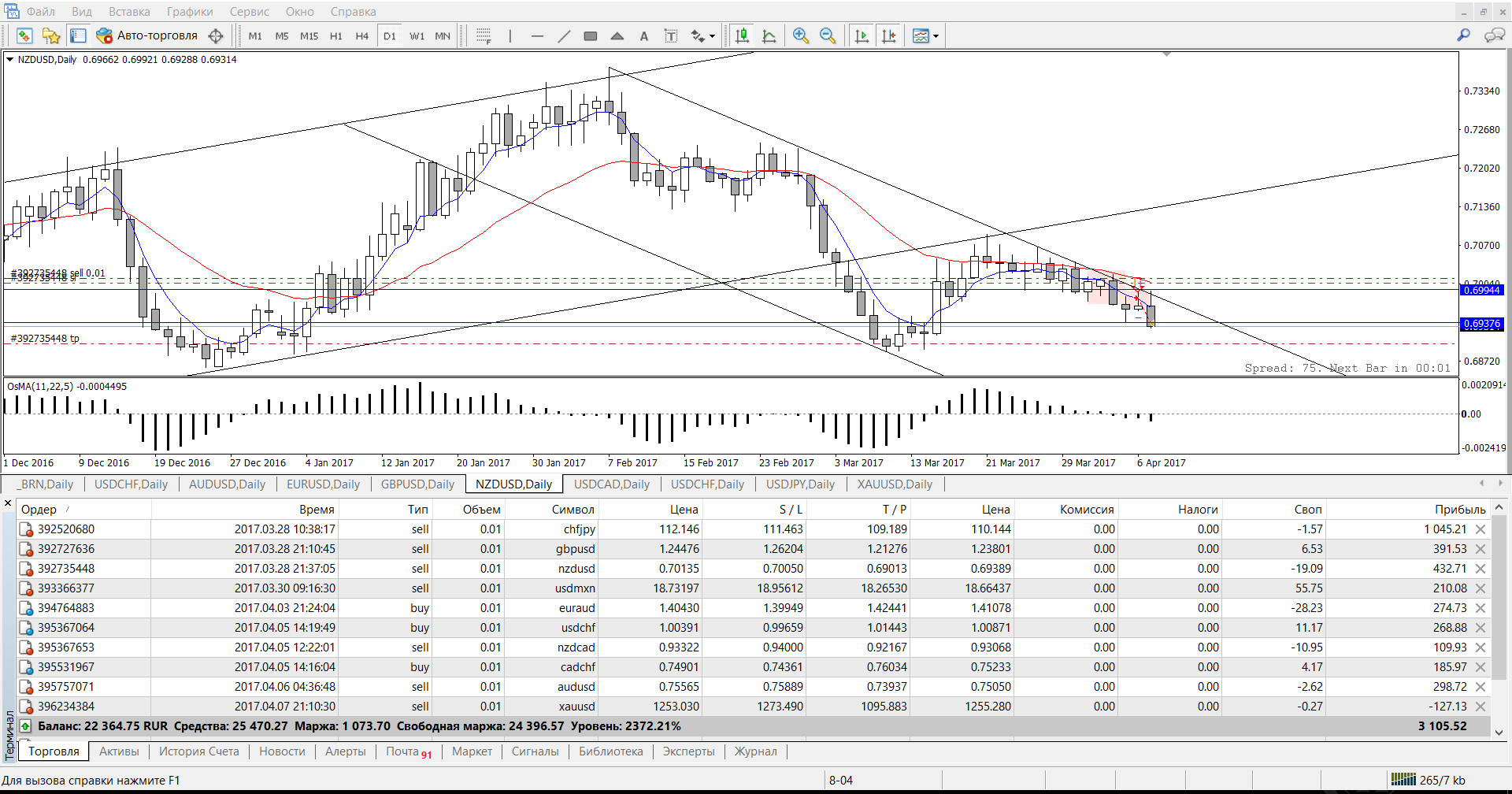
Task: Switch chart to W1 timeframe
Action: [417, 35]
